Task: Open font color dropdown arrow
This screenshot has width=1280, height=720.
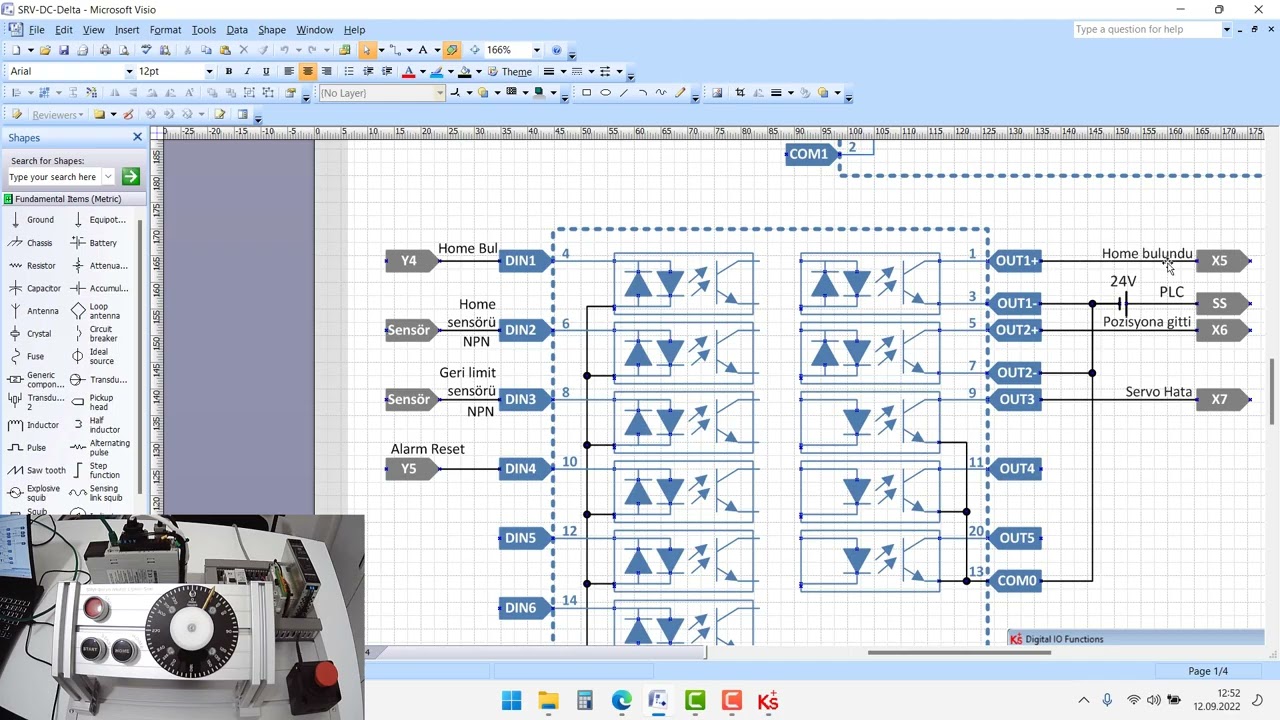Action: (422, 71)
